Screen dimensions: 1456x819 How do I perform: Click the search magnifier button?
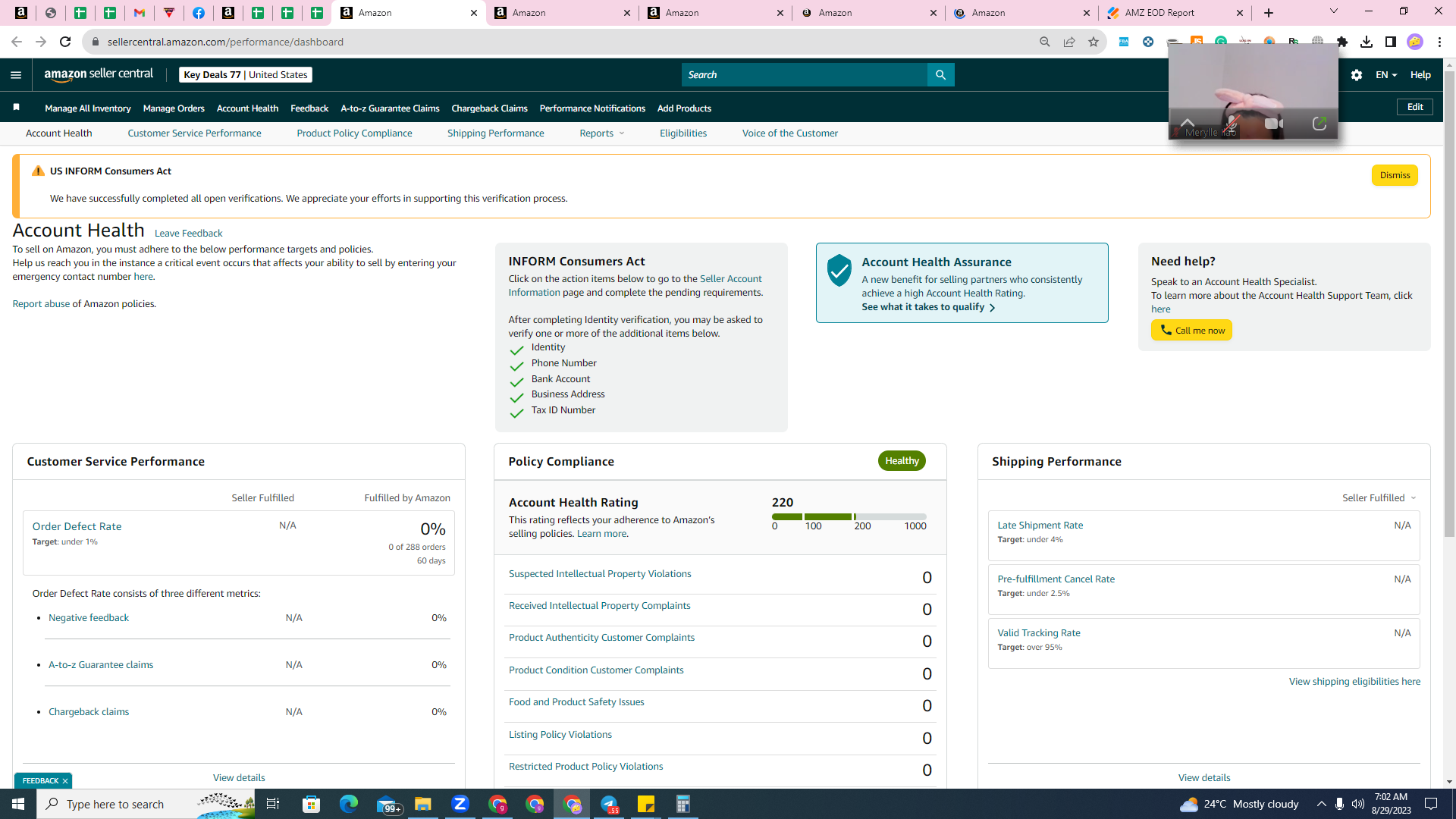pyautogui.click(x=940, y=75)
